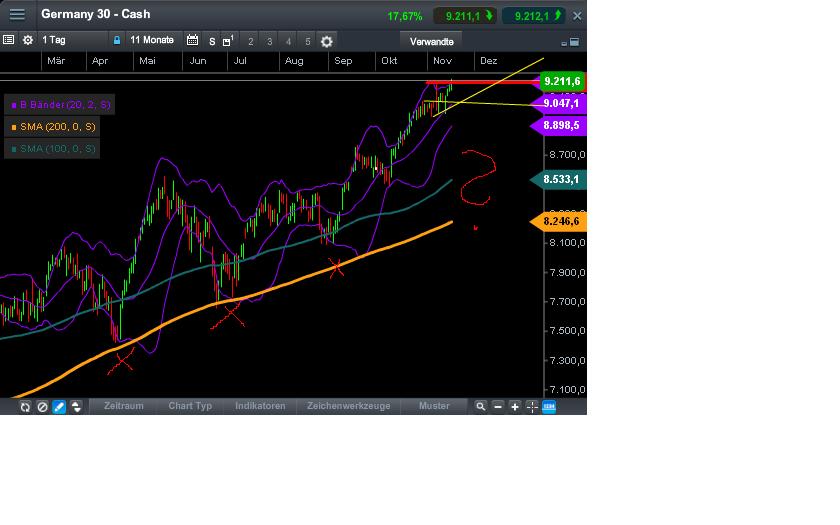Toggle the blue lock icon before 11 Monate
The image size is (840, 525).
click(116, 40)
